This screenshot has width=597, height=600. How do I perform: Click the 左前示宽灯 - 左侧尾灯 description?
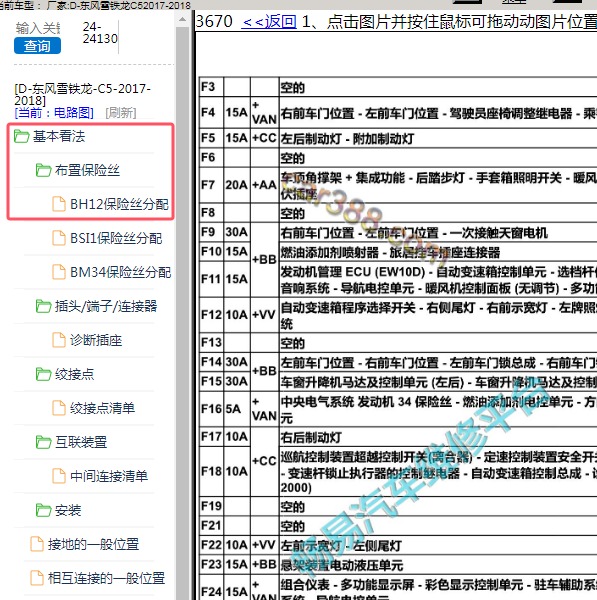341,545
